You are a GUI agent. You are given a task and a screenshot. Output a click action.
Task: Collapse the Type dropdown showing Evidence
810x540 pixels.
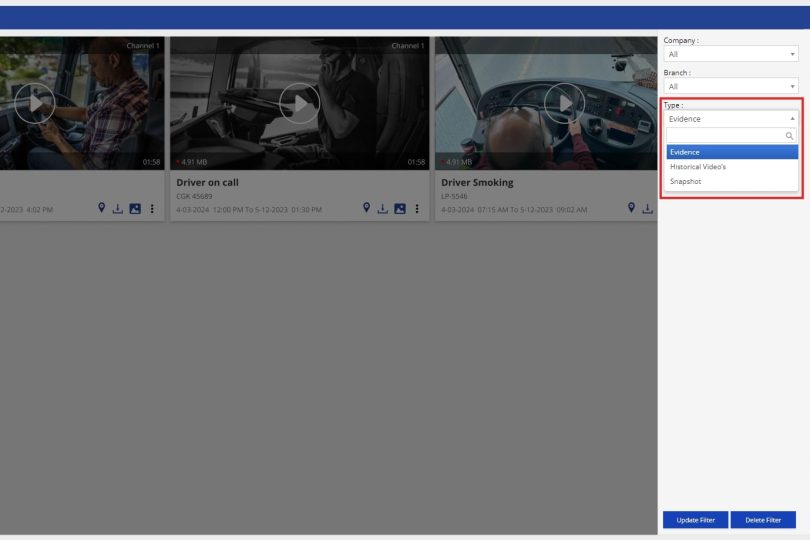coord(731,118)
